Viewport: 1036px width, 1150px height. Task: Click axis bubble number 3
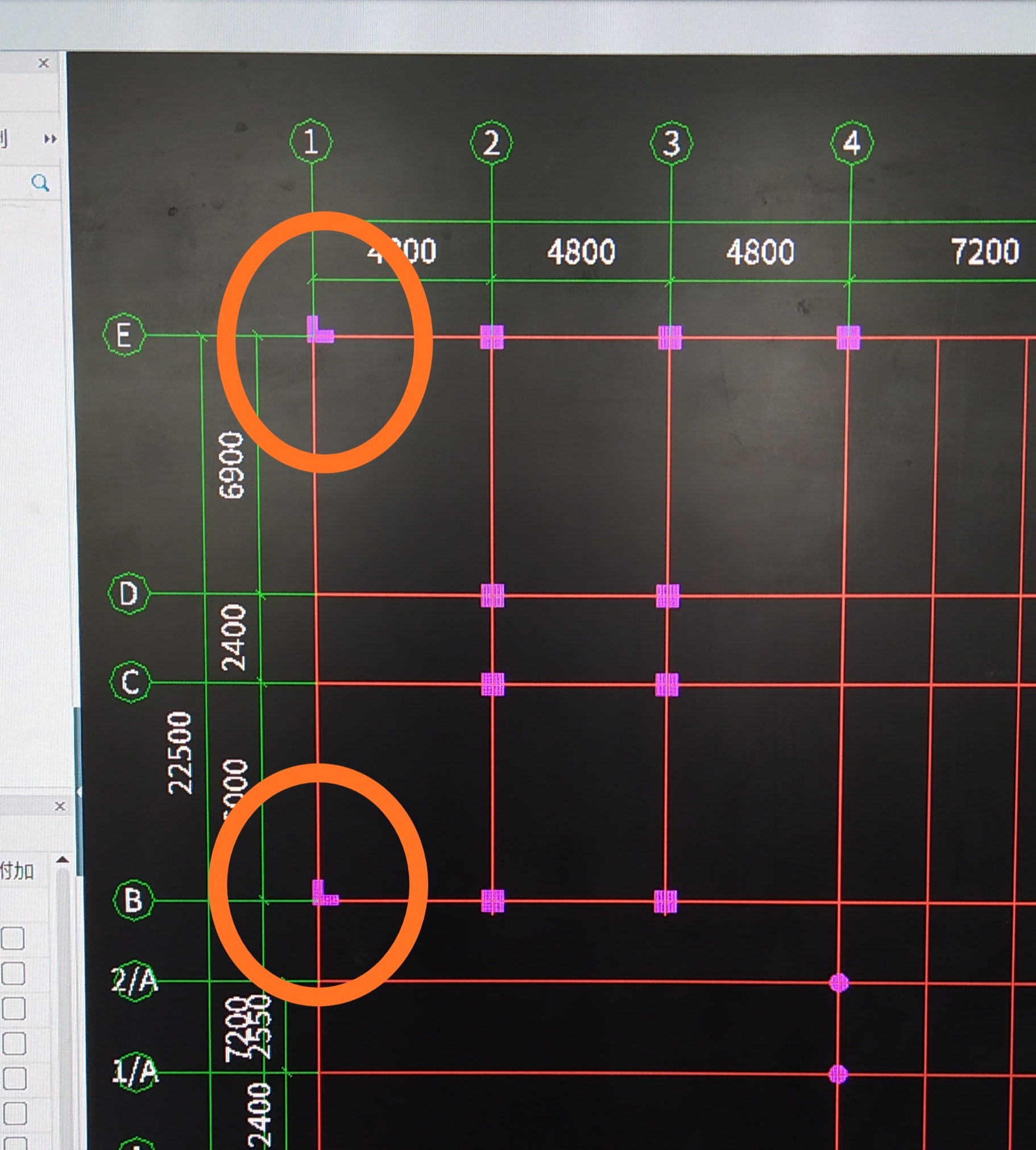672,143
